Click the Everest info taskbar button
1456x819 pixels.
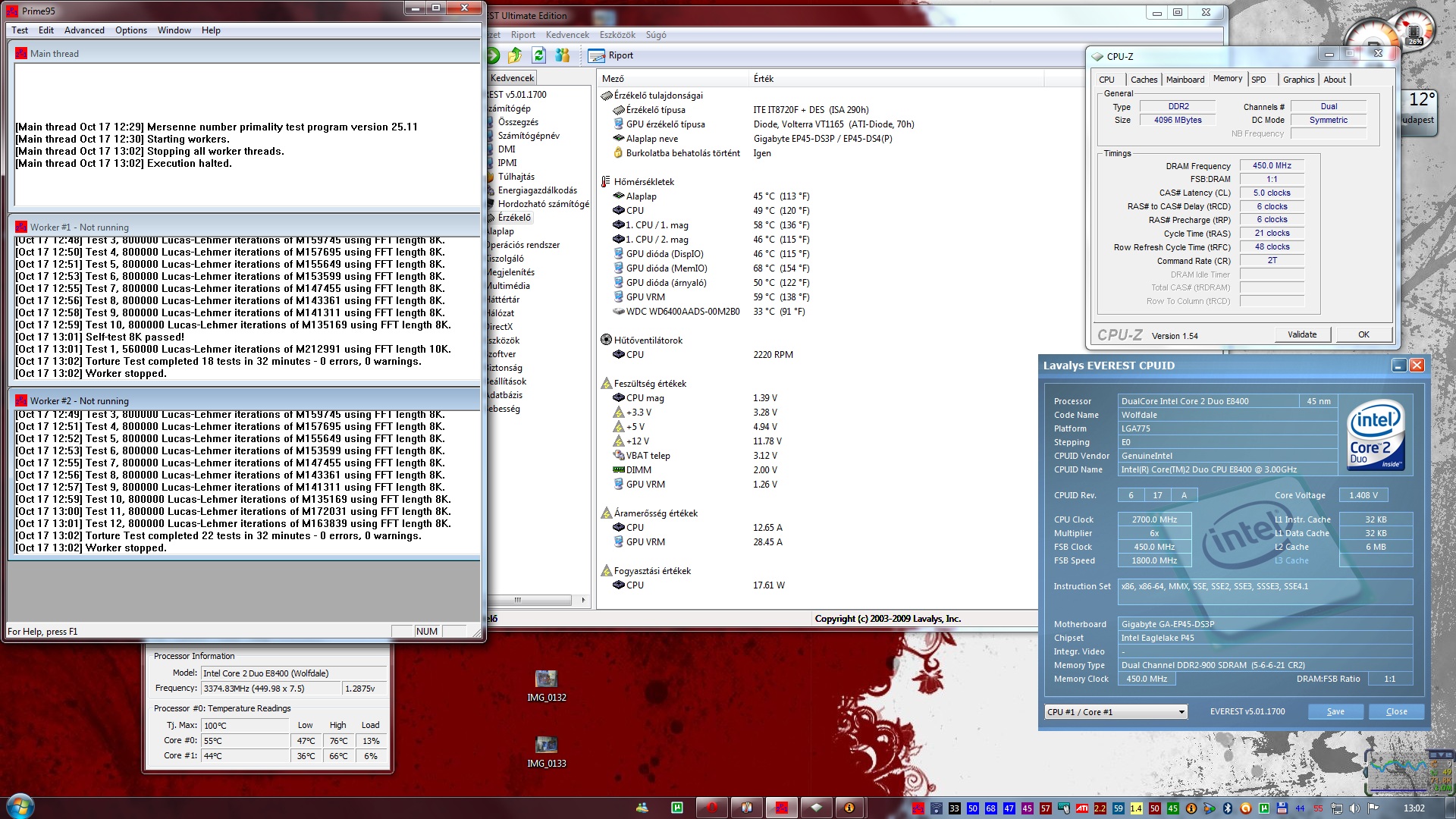pos(850,808)
